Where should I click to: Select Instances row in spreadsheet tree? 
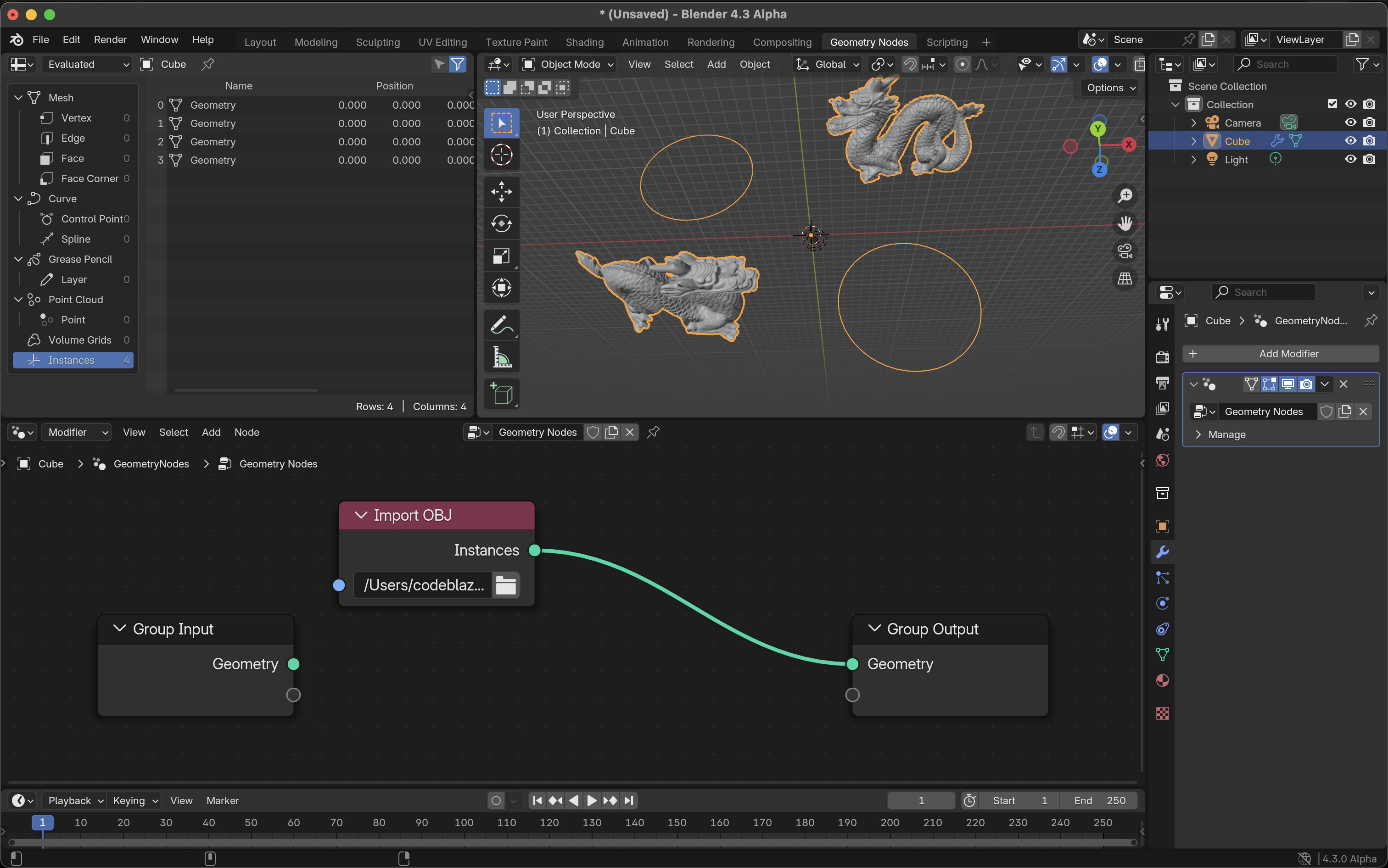(73, 360)
